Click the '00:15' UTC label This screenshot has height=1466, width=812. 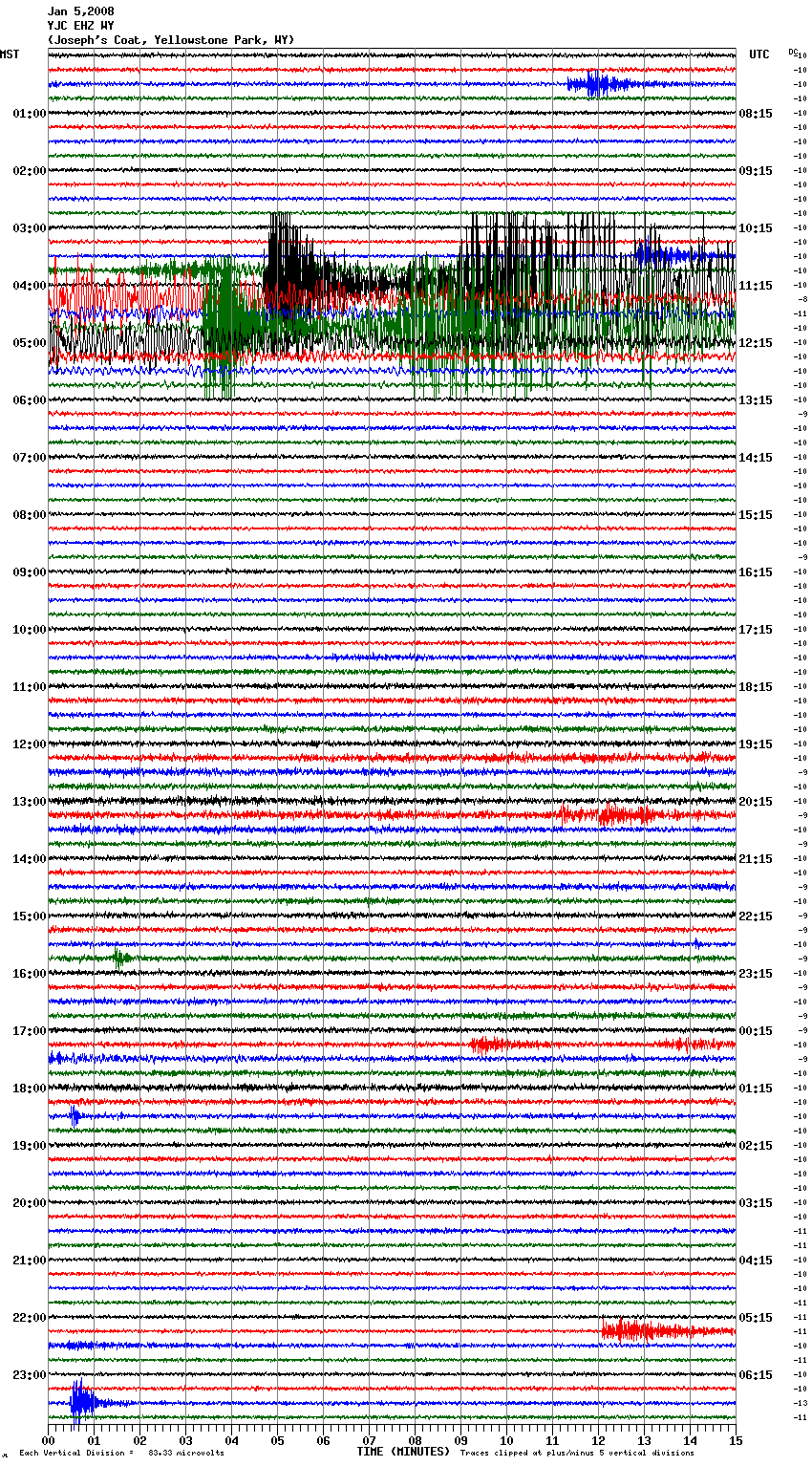pos(756,1031)
